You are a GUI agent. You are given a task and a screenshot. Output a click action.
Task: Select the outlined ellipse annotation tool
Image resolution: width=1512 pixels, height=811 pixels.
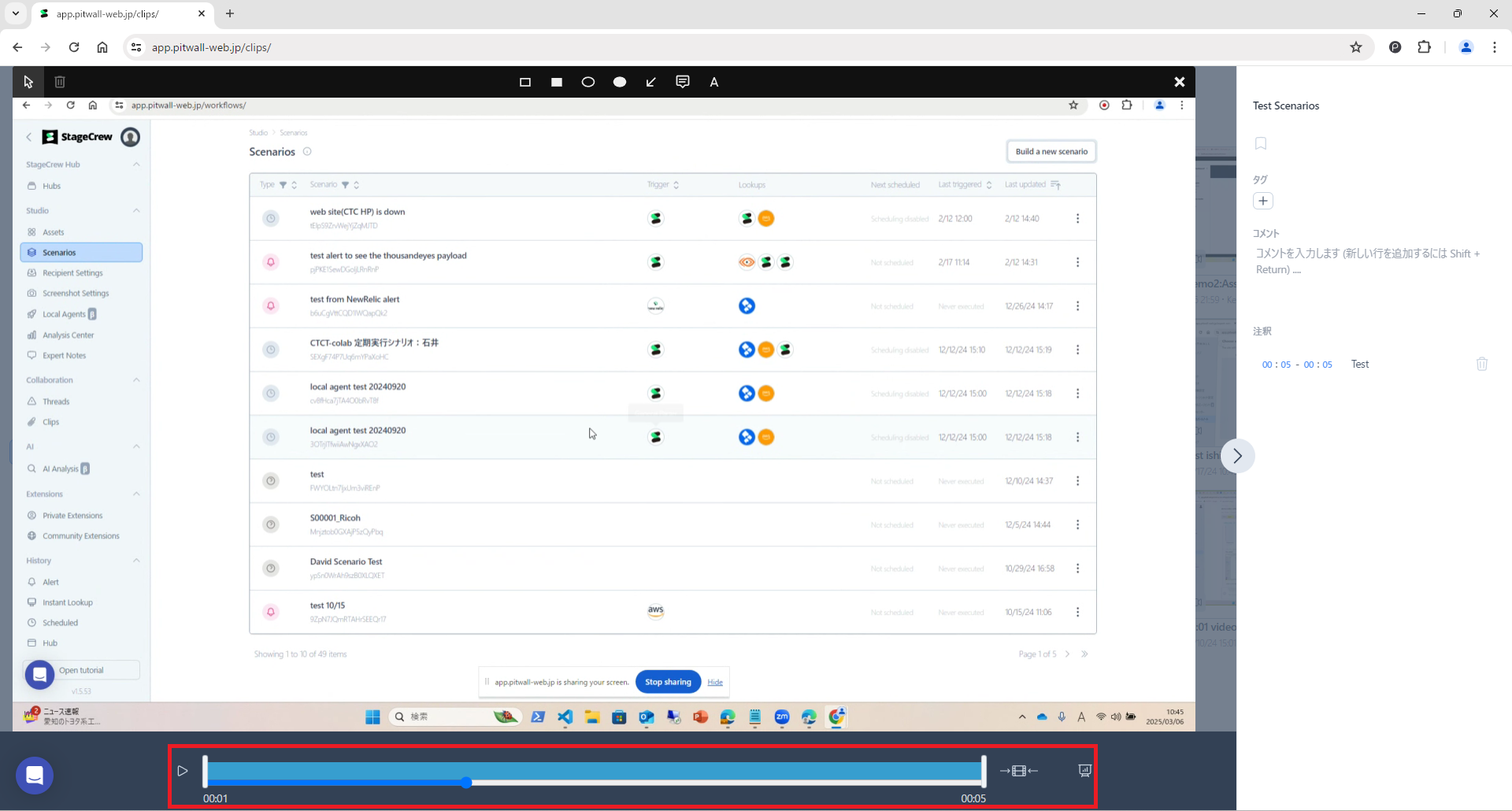point(588,82)
